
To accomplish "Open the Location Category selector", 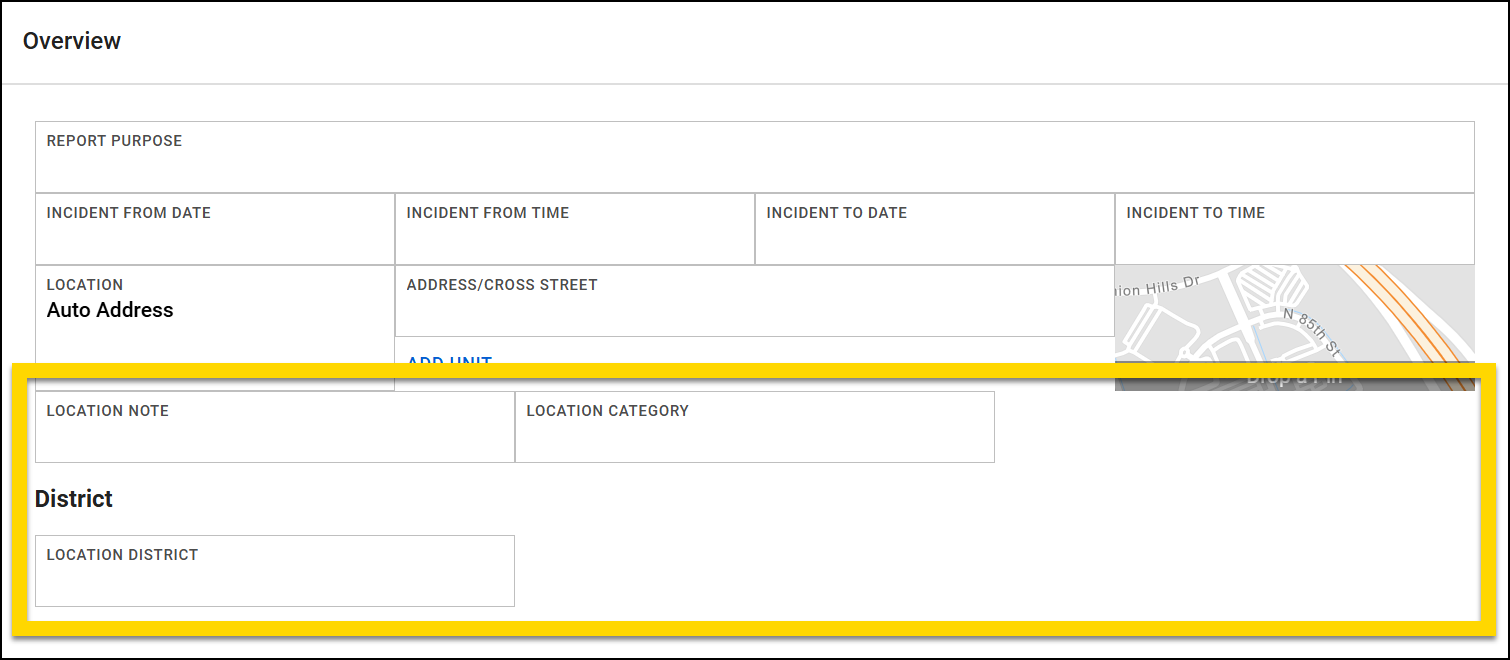I will 754,435.
